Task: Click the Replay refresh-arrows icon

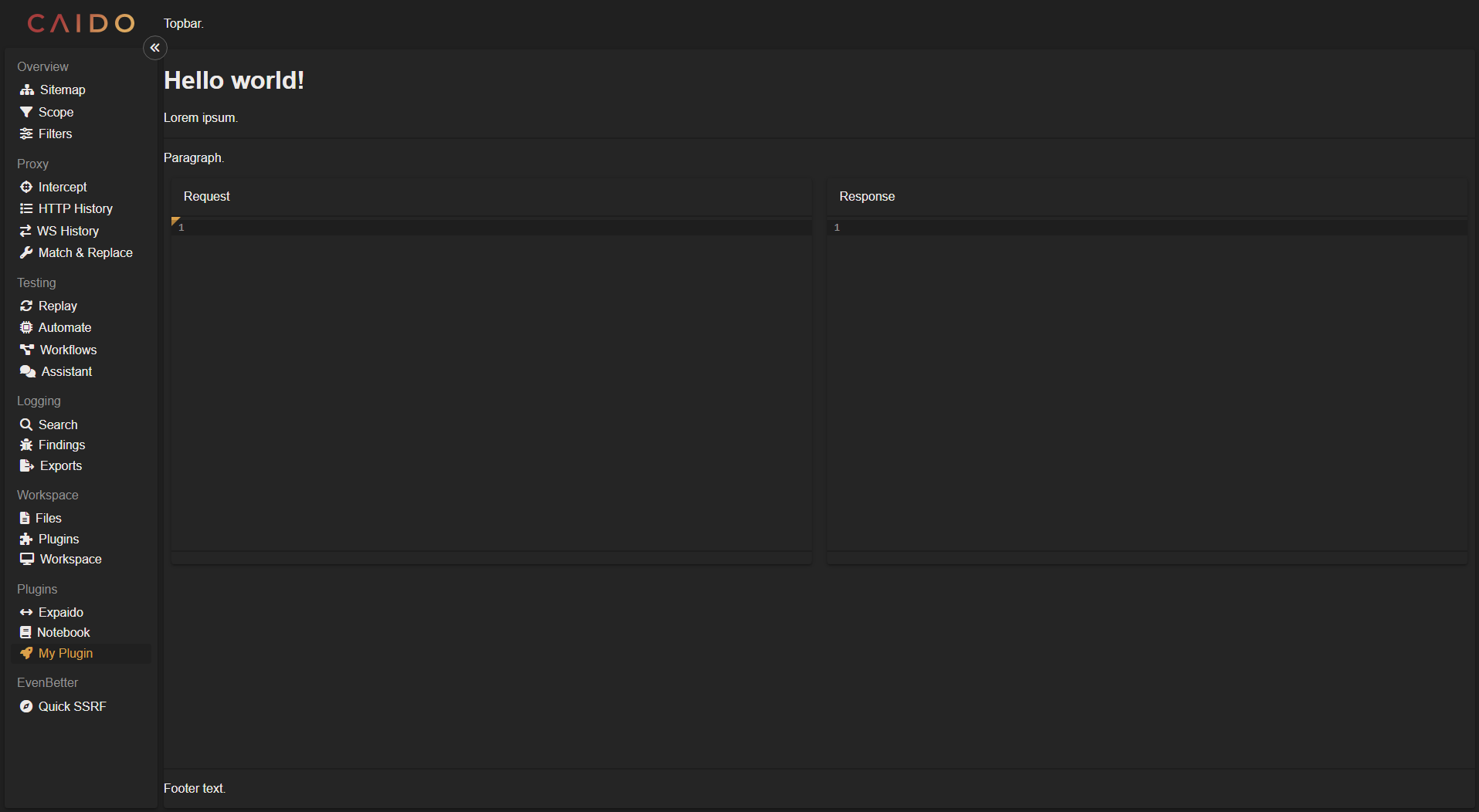Action: 26,306
